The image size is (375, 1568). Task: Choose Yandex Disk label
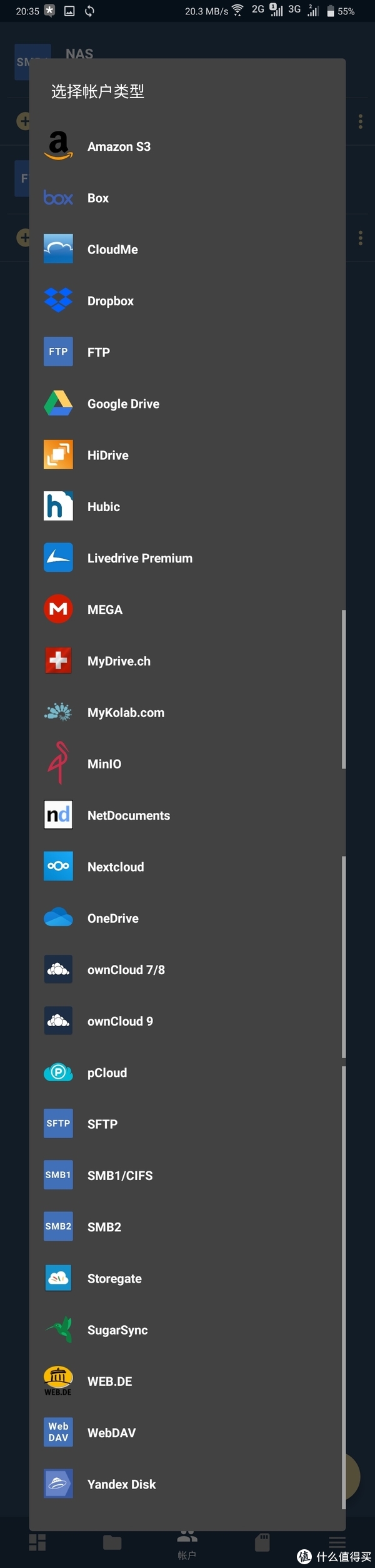(122, 1484)
